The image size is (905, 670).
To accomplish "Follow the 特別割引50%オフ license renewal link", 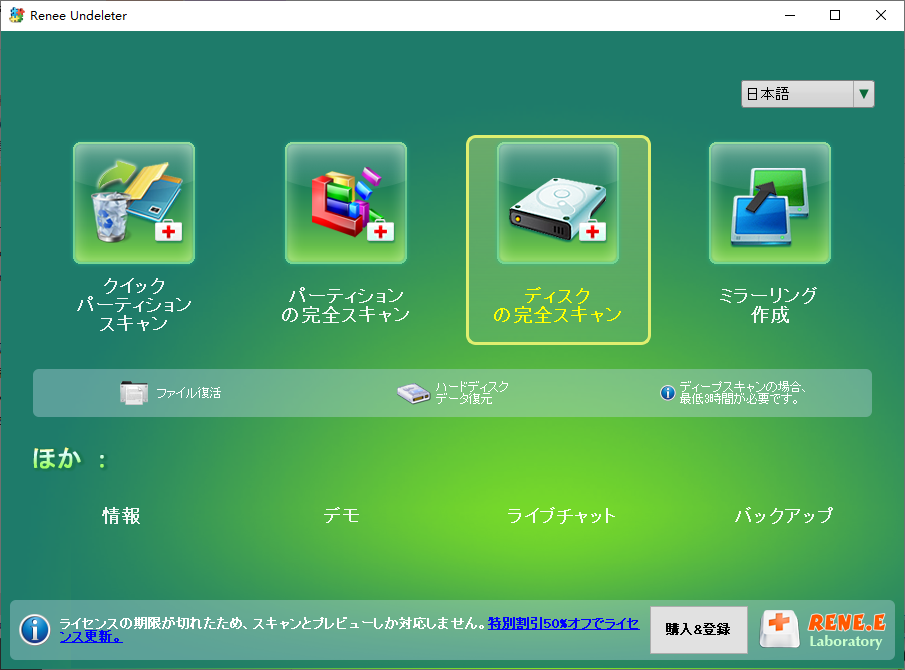I will pos(561,623).
